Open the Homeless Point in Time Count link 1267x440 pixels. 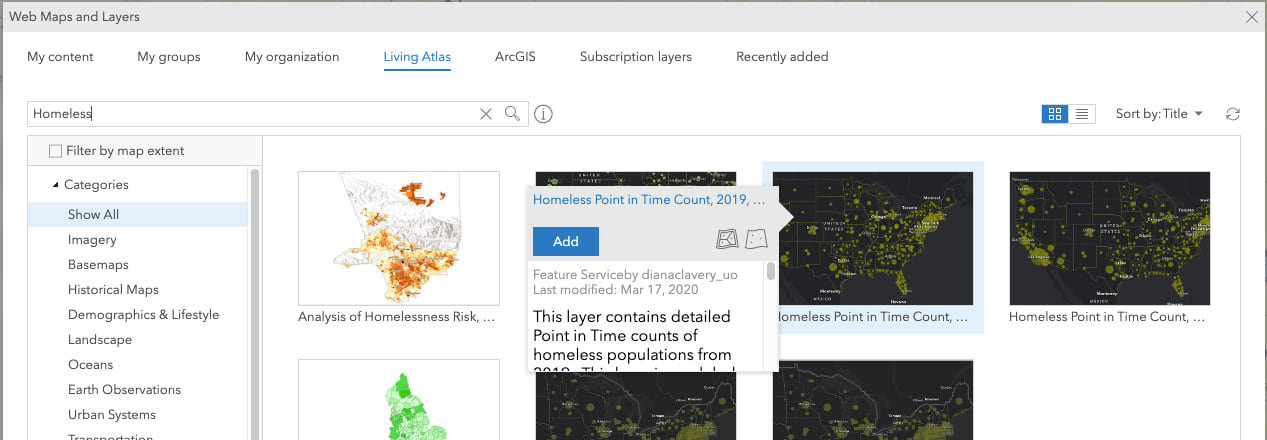point(650,200)
